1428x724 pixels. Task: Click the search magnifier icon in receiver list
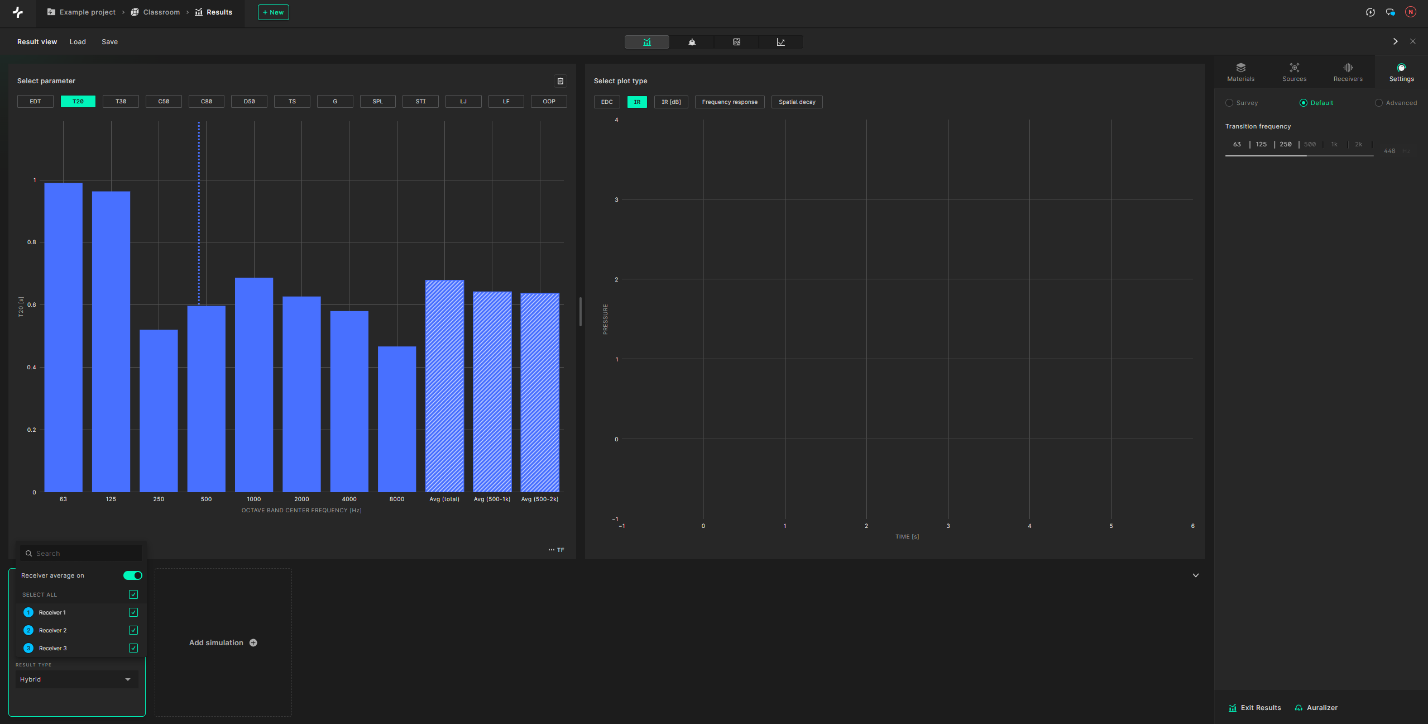(30, 553)
